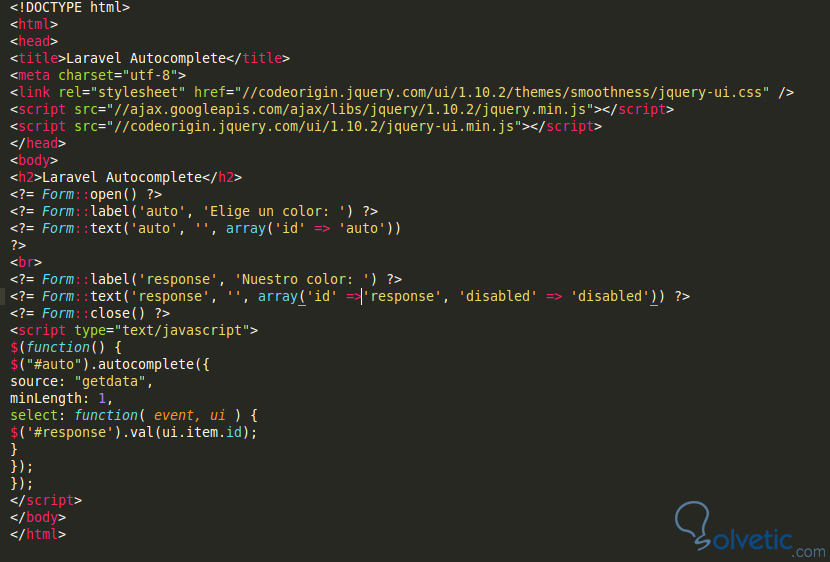Click the jquery-ui.min.js script src string
Viewport: 830px width, 562px height.
[314, 126]
